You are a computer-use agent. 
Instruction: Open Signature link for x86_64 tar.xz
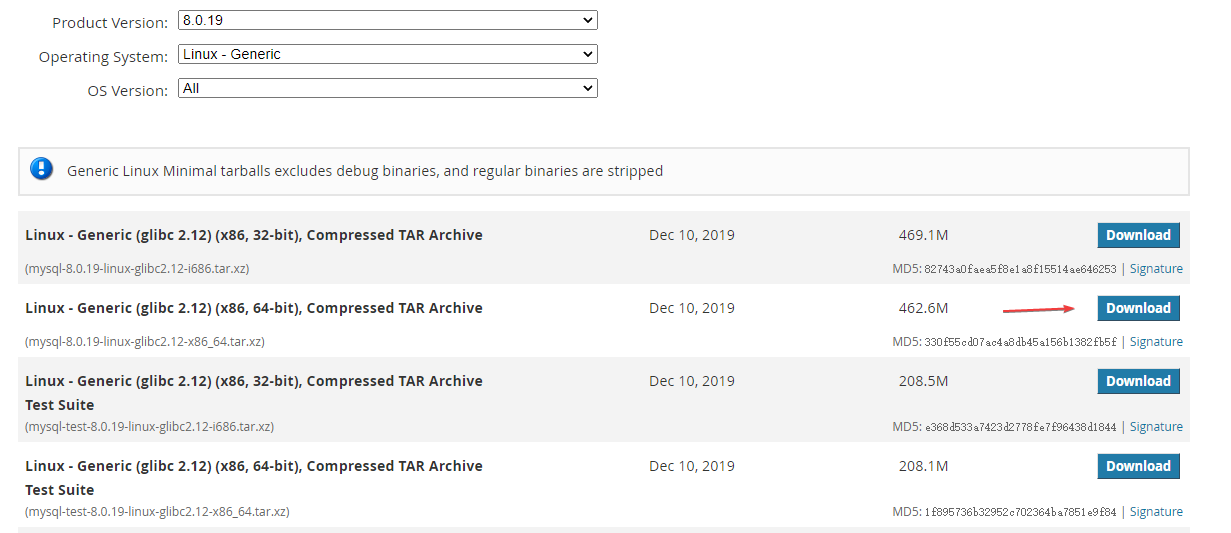point(1156,342)
